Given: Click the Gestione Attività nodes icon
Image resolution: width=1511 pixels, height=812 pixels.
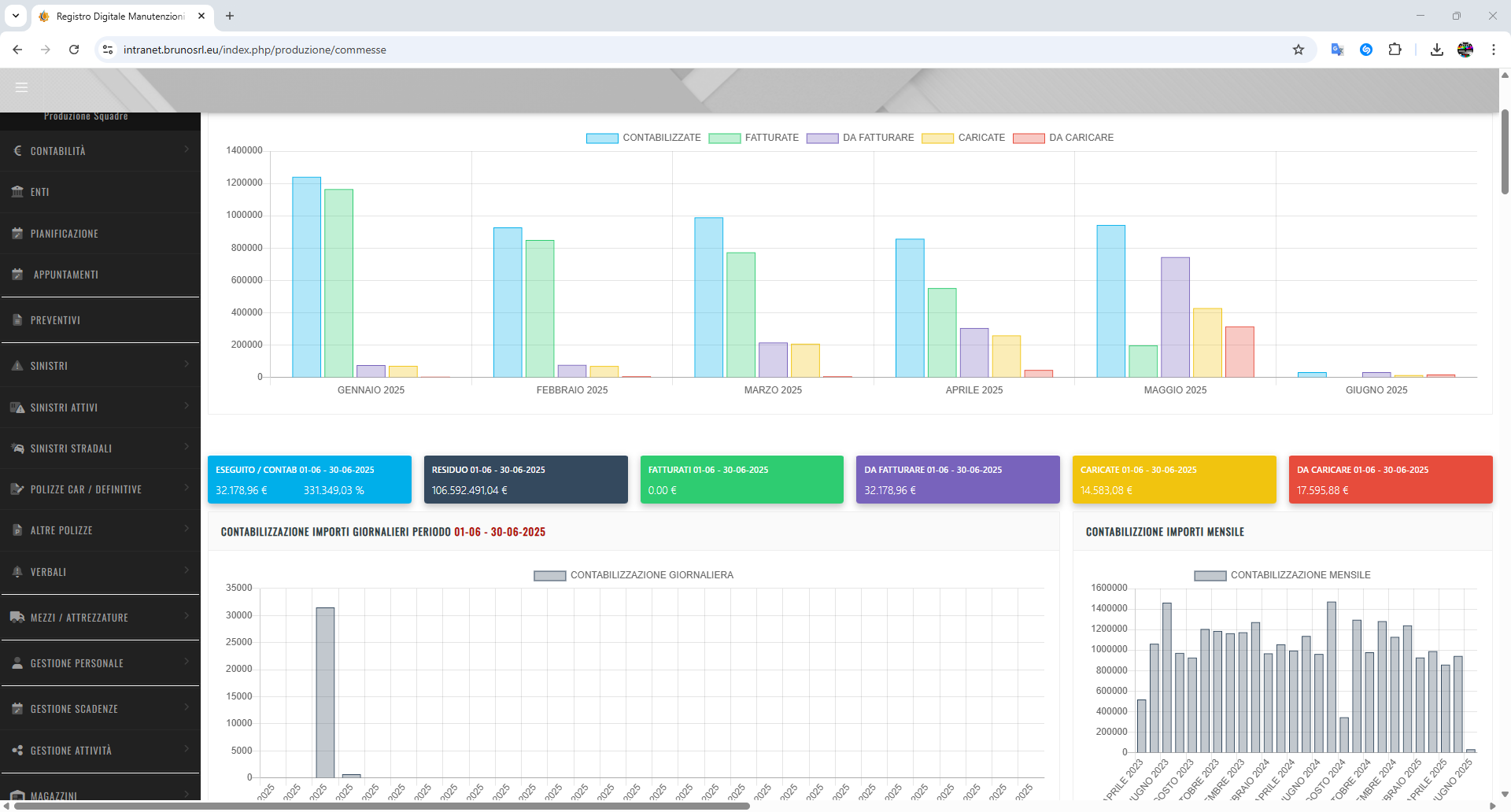Looking at the screenshot, I should coord(17,750).
